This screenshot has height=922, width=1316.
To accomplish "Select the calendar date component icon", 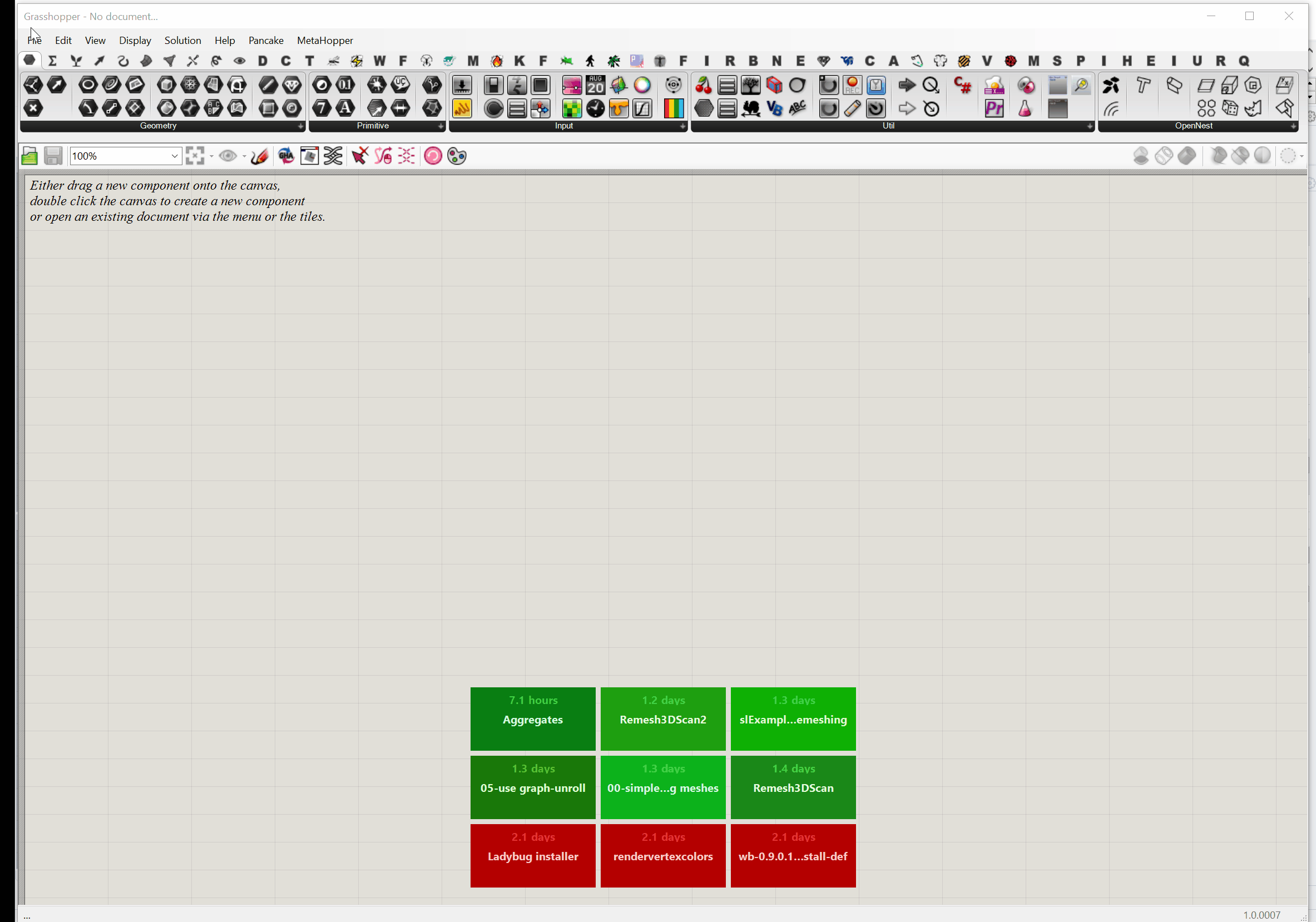I will point(595,86).
